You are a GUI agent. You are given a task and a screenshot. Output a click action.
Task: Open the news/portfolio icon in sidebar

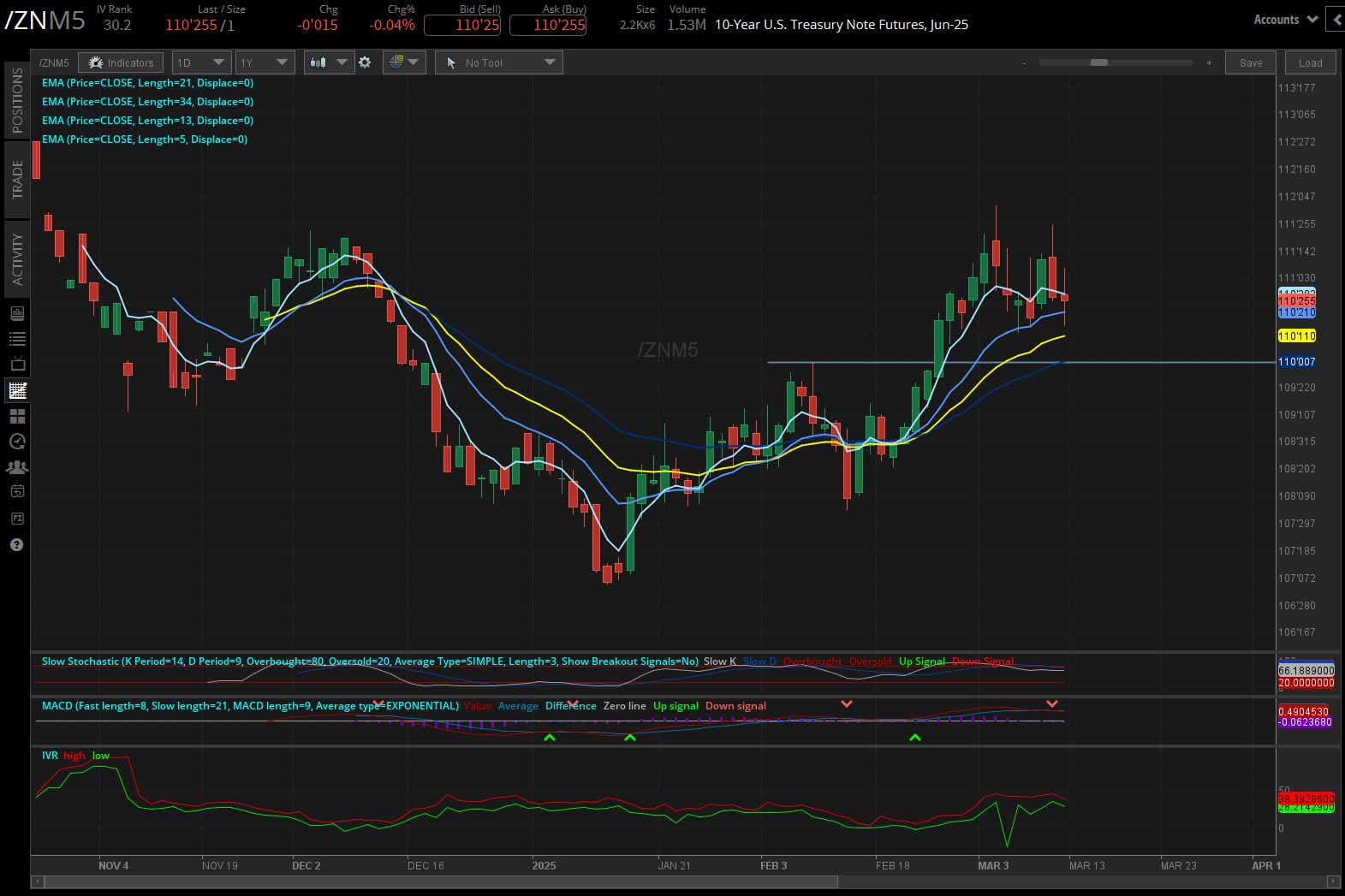pyautogui.click(x=17, y=314)
